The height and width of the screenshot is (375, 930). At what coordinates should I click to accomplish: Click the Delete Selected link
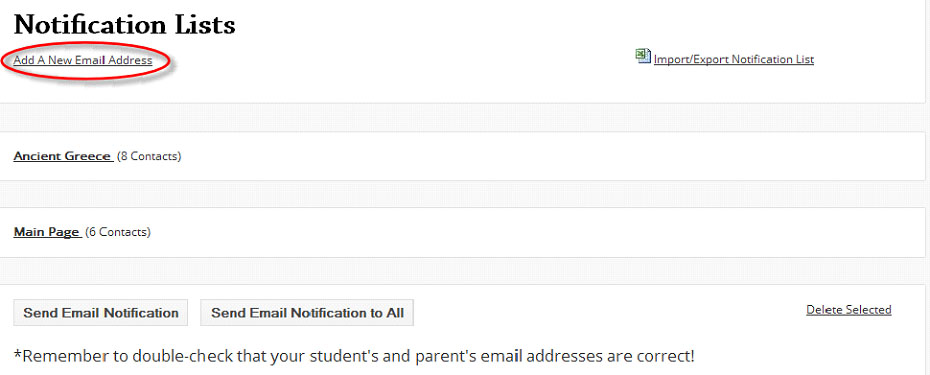pyautogui.click(x=849, y=310)
